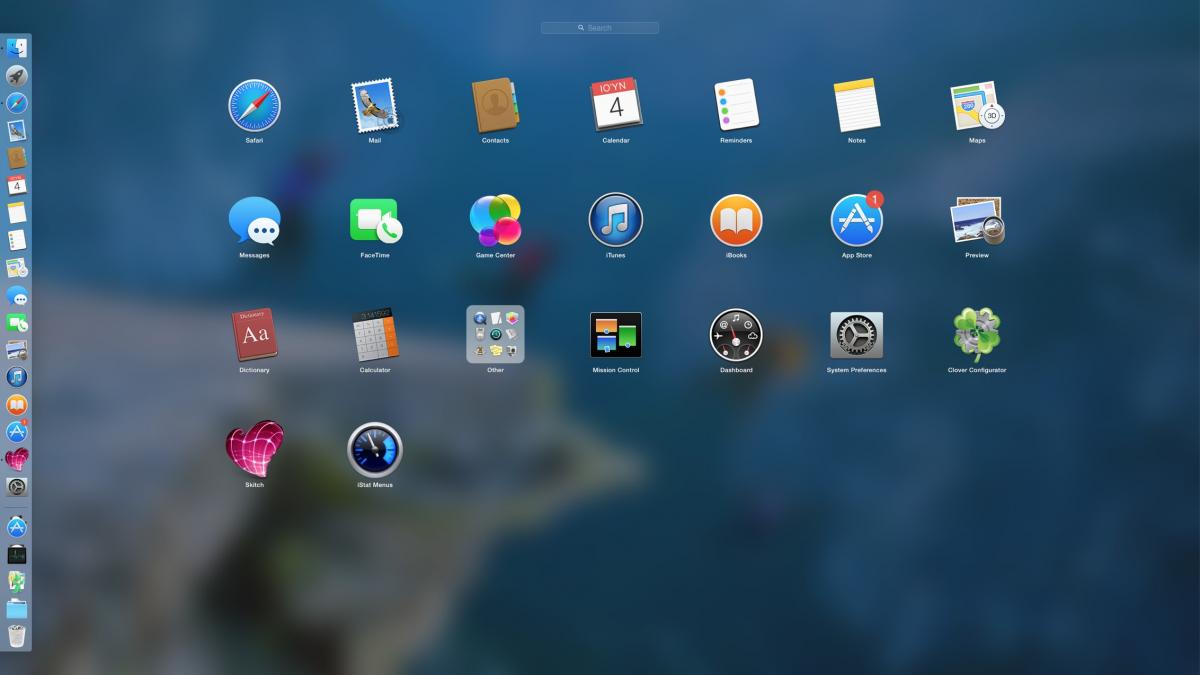Screen dimensions: 1200x675
Task: Open iTunes from the Dock
Action: [17, 377]
